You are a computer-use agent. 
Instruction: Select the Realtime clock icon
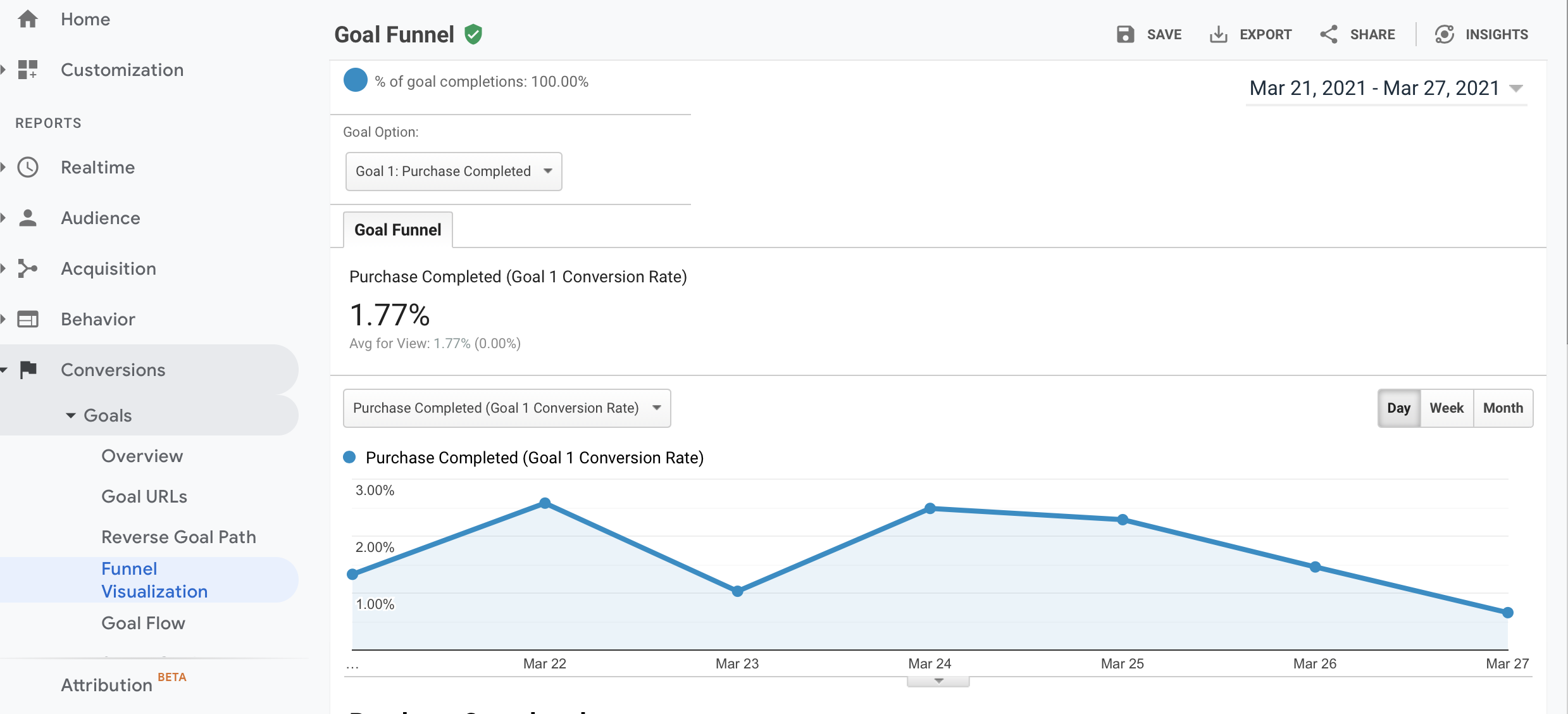click(28, 167)
